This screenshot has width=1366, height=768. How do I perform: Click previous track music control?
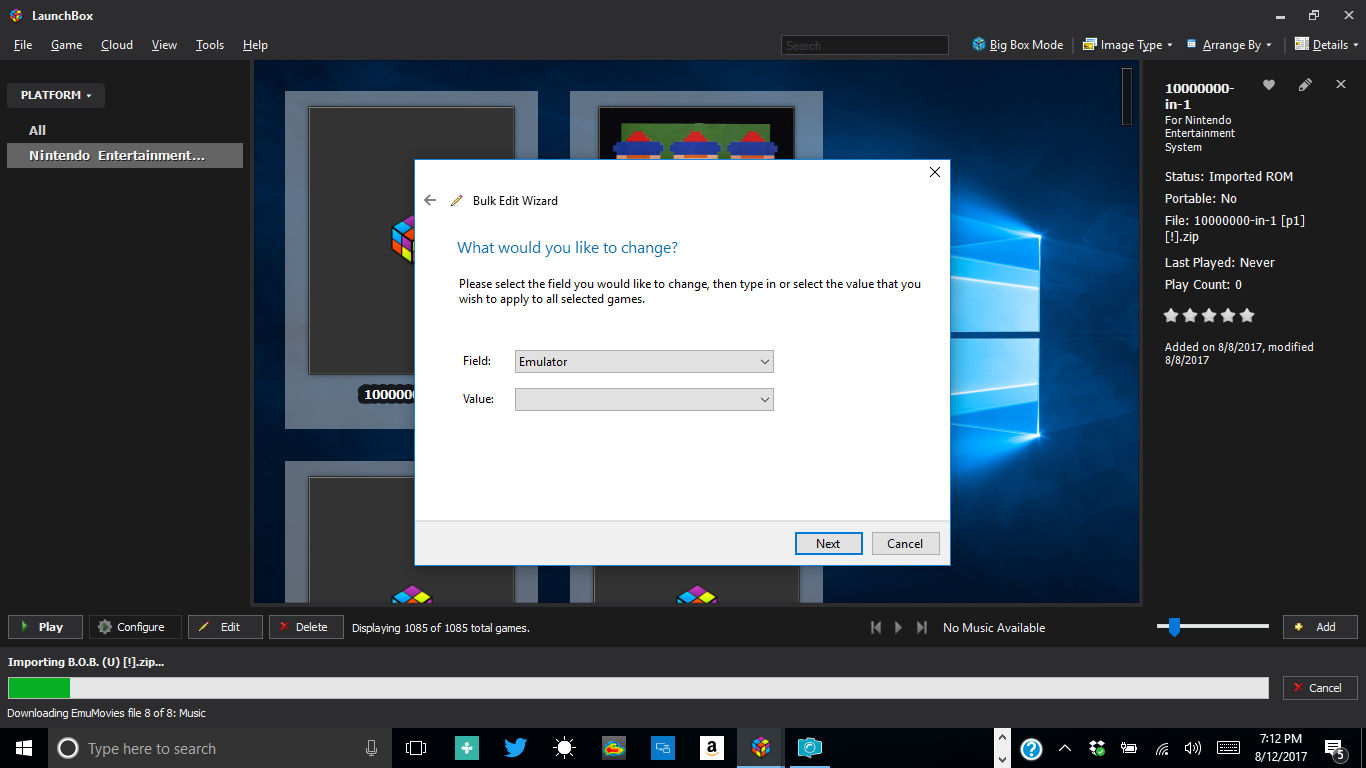[876, 627]
